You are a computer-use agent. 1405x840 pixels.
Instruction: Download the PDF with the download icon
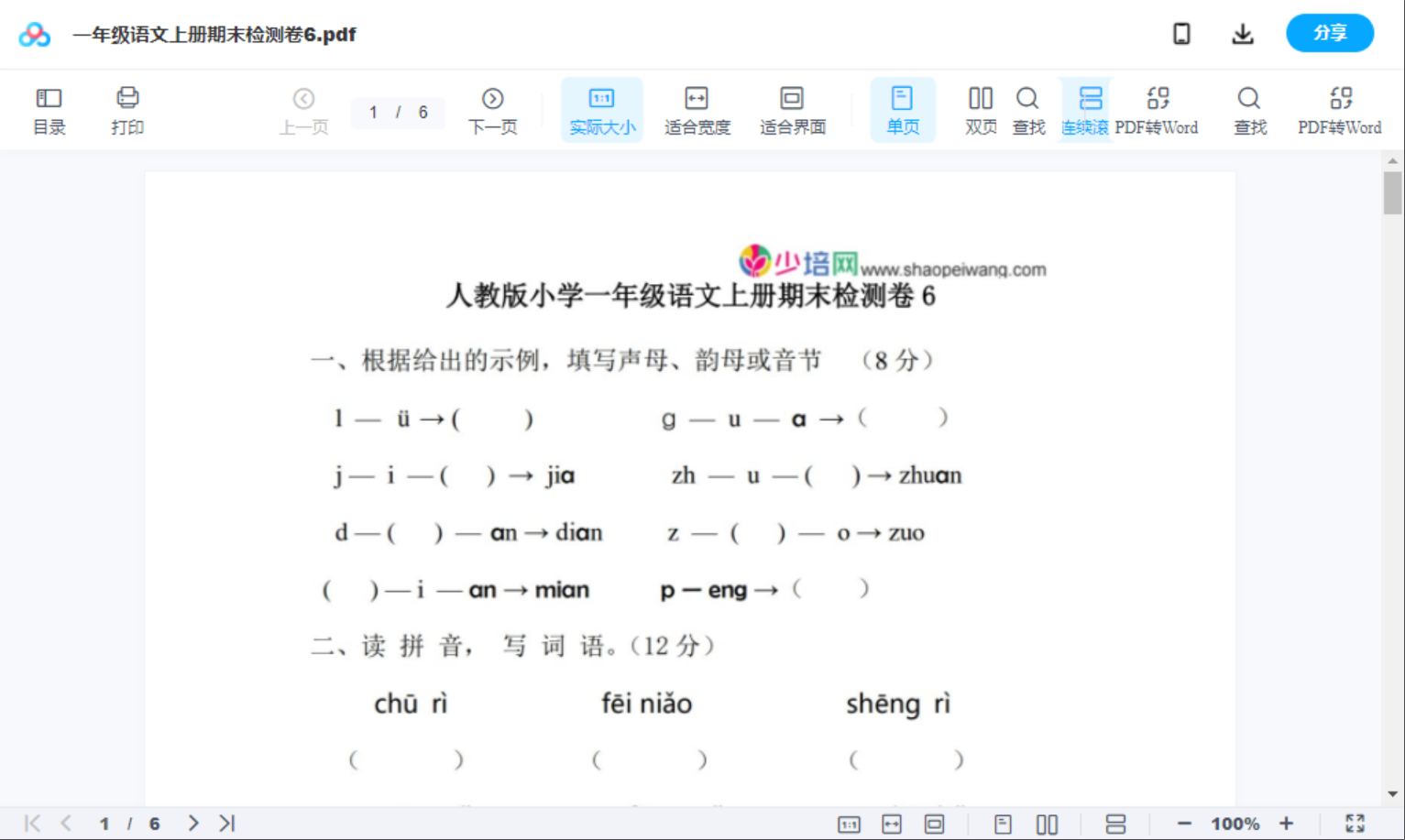tap(1242, 34)
